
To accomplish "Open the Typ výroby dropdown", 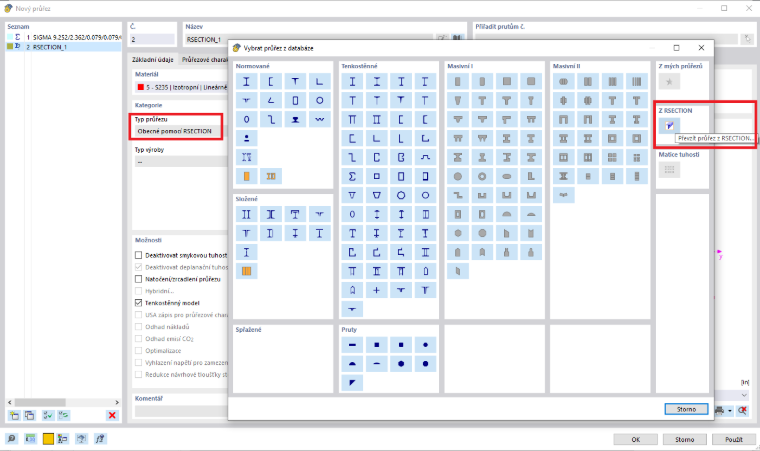I will tap(181, 161).
